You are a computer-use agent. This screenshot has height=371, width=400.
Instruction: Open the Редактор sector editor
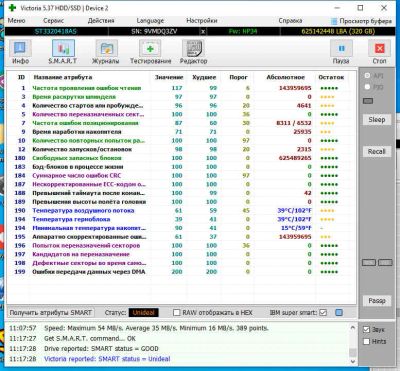pos(193,52)
